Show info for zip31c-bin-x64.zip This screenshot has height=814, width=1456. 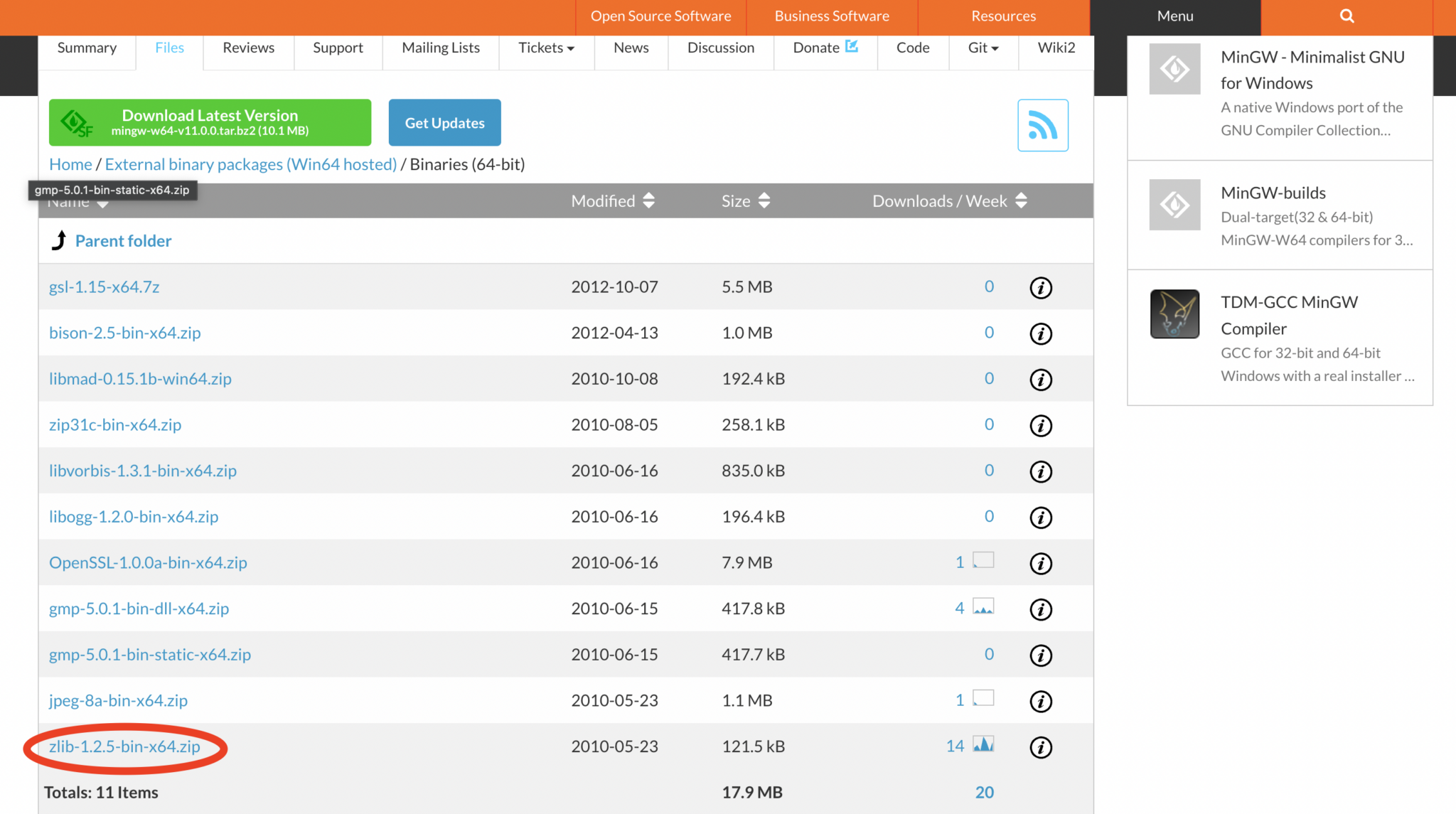[x=1041, y=425]
